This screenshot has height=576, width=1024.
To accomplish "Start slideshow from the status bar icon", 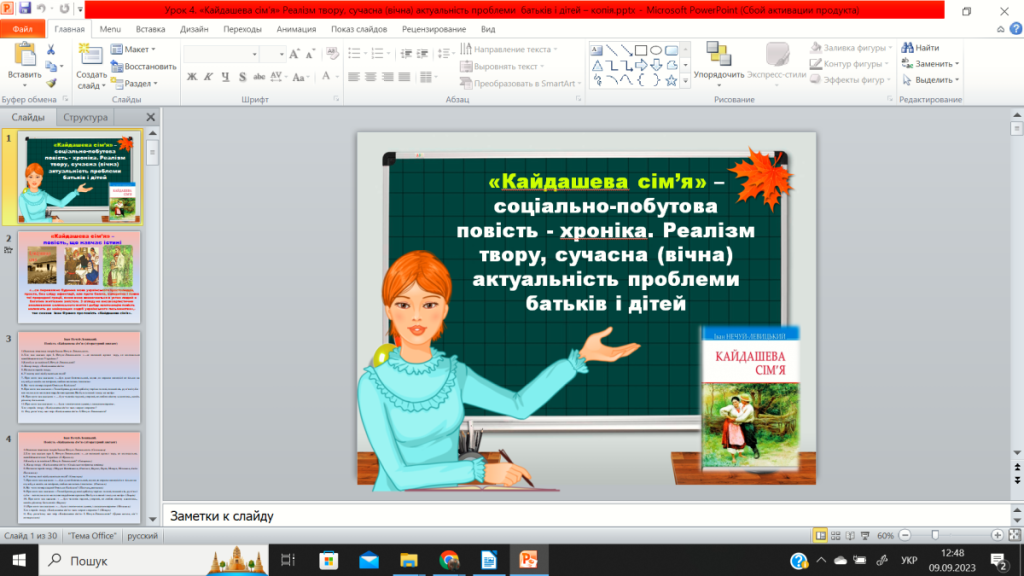I will (865, 535).
